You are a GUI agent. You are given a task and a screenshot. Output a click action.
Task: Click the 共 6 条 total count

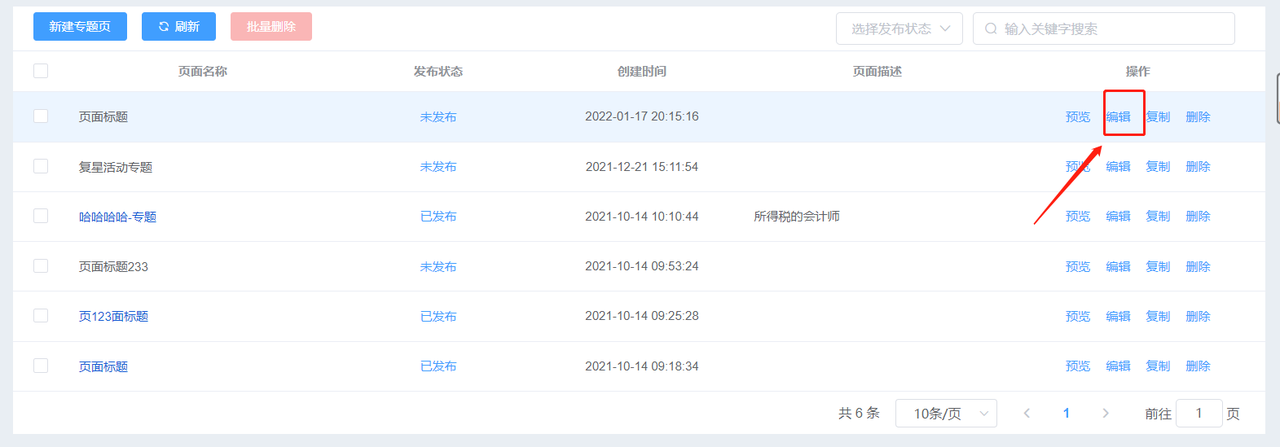pos(859,413)
